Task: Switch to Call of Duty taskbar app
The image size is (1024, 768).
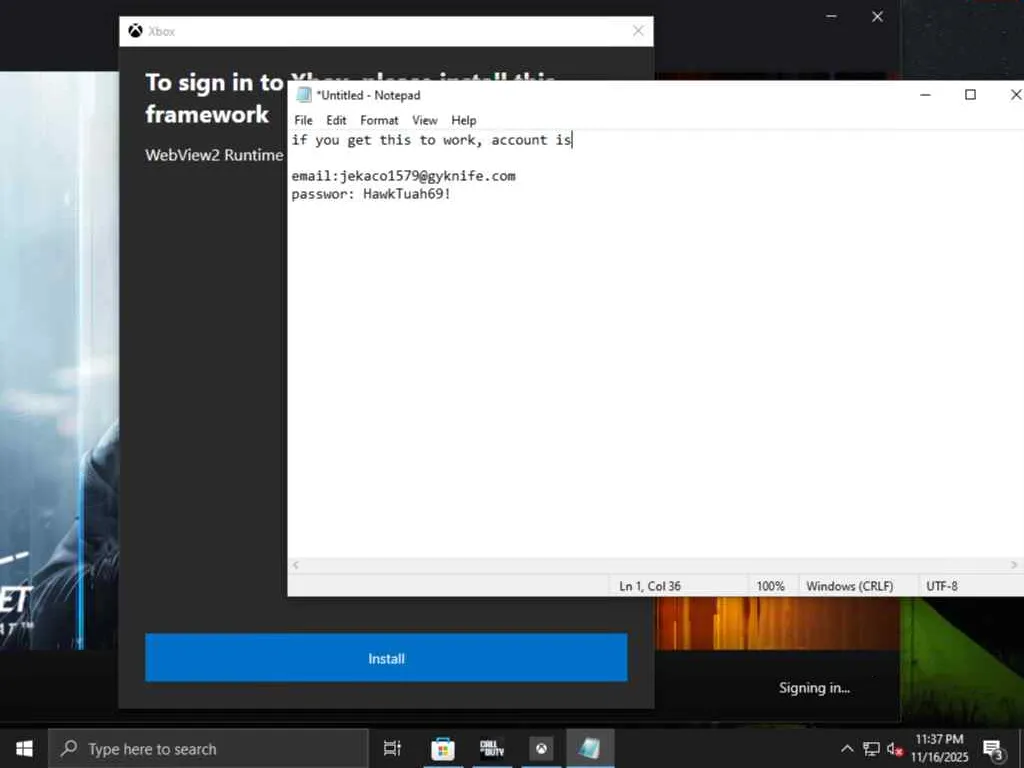Action: point(492,748)
